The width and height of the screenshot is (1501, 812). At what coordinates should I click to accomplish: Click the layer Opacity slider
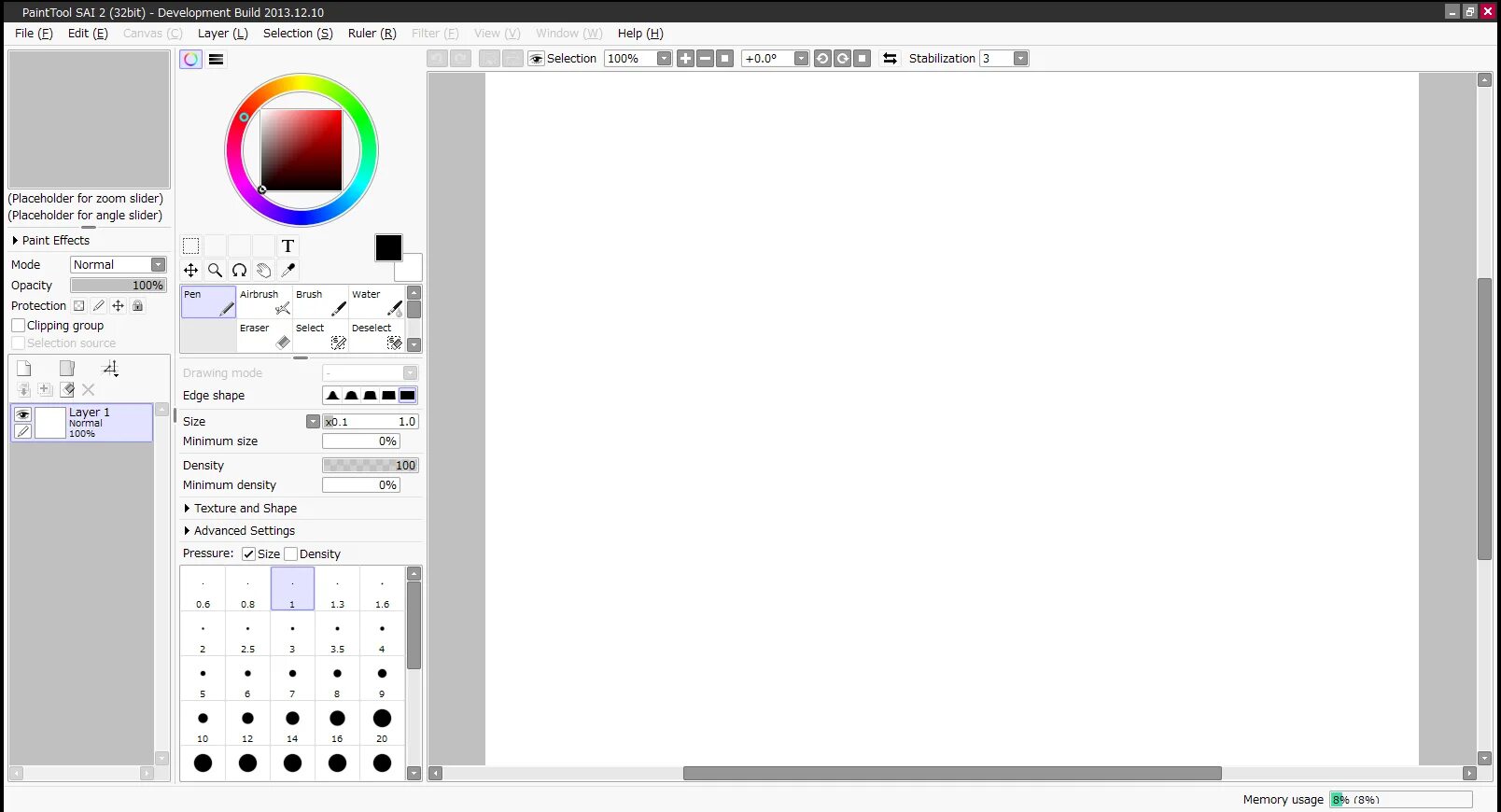(118, 286)
